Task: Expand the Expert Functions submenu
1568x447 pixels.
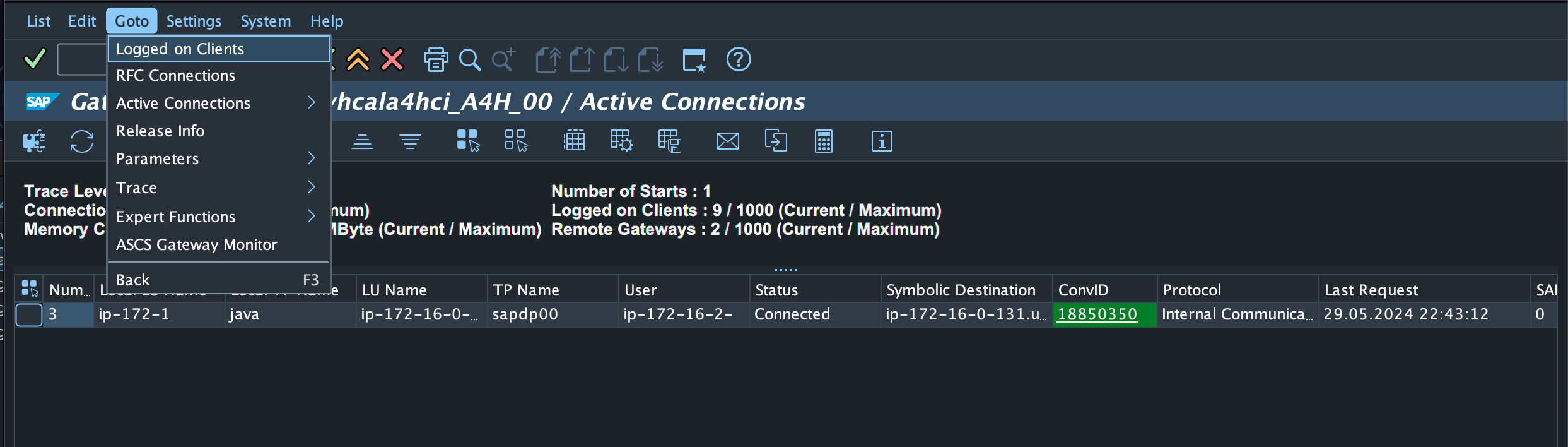Action: [214, 217]
